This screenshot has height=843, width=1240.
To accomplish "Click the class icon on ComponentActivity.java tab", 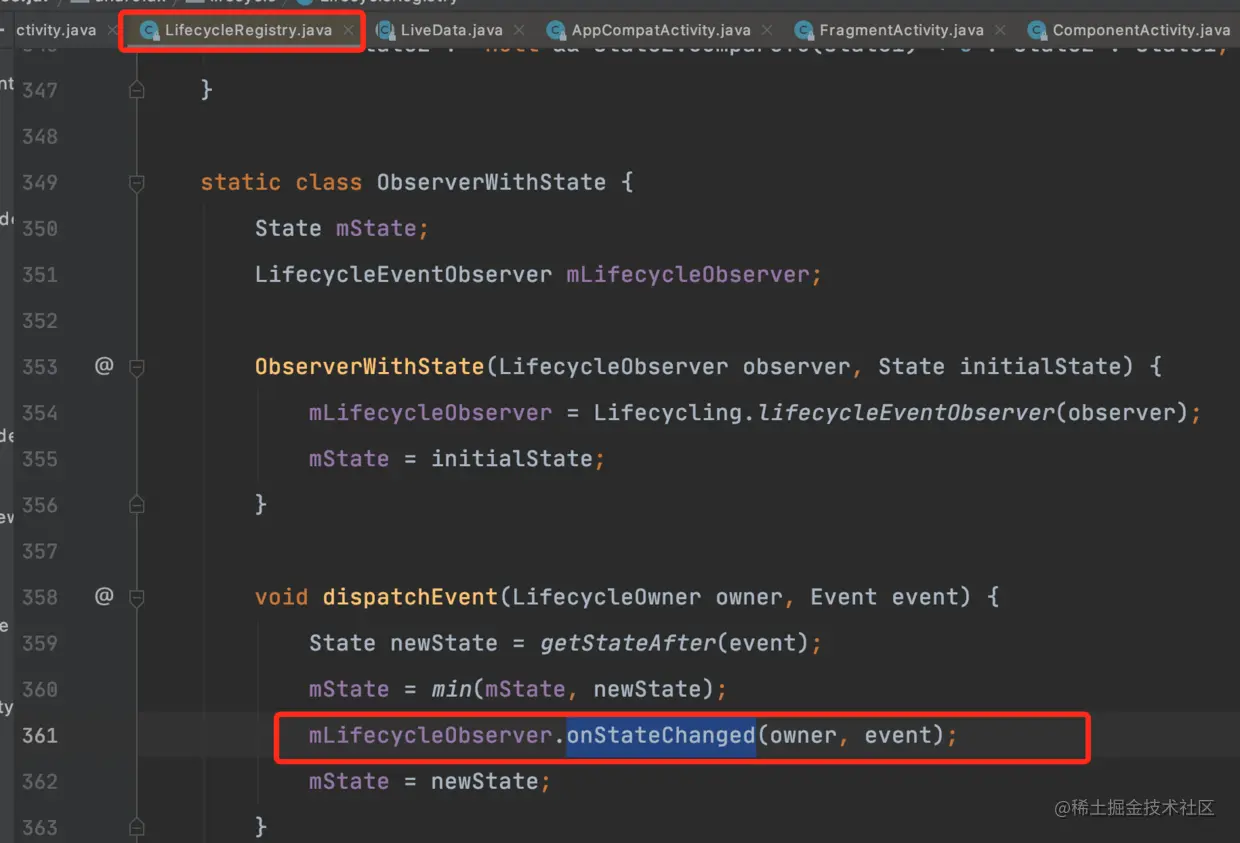I will 1037,30.
